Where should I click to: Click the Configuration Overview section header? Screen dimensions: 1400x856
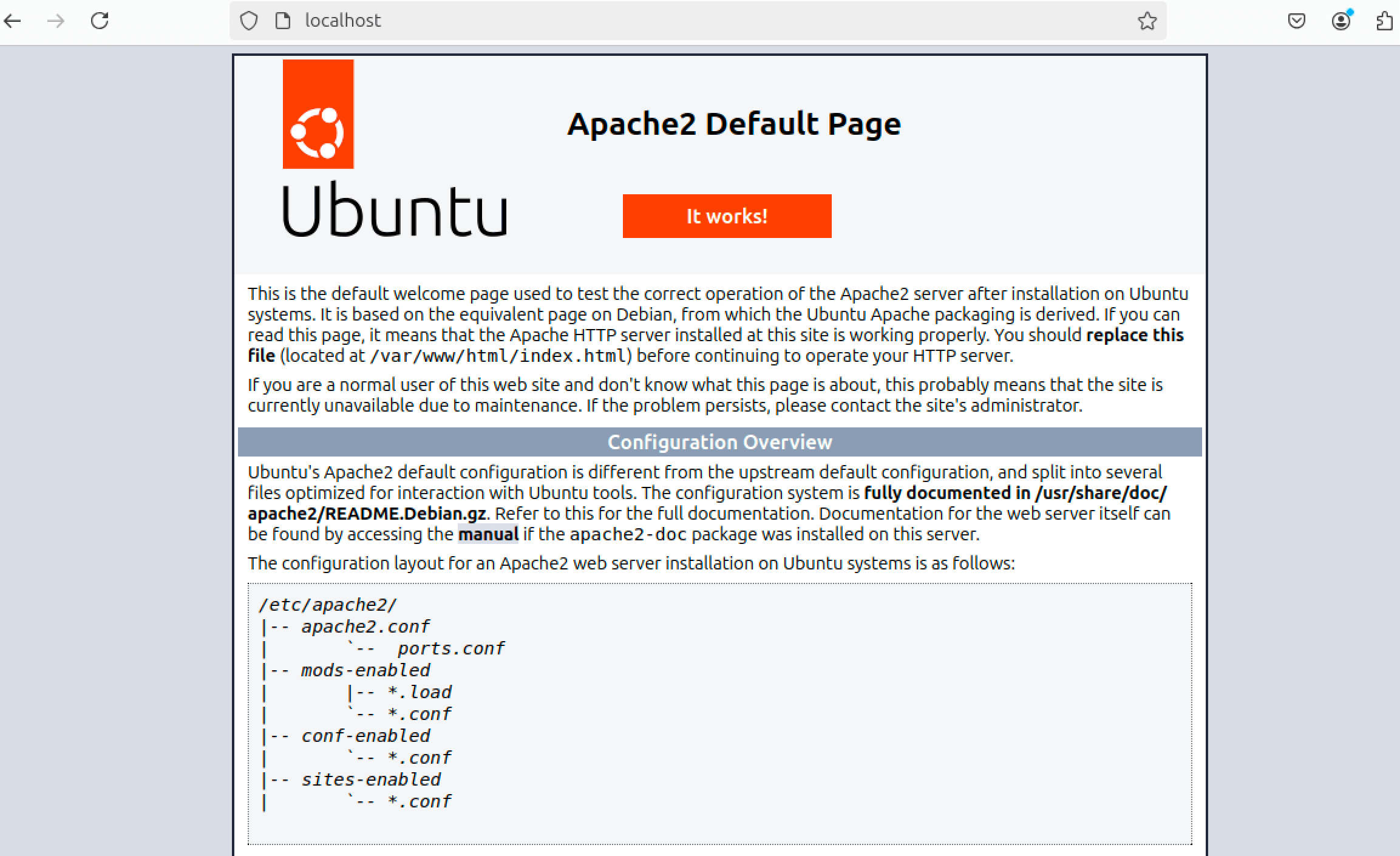719,442
